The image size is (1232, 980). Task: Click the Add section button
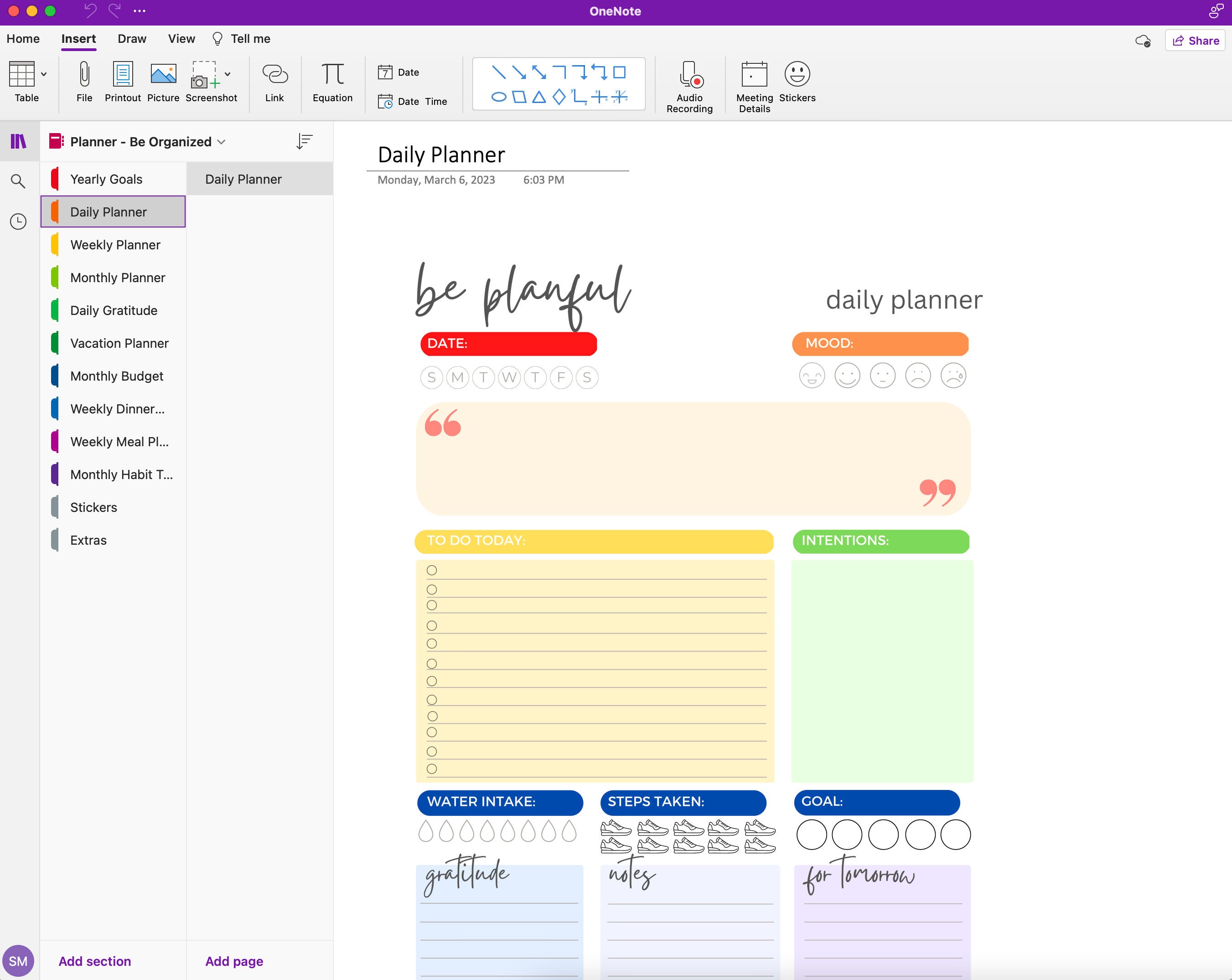[x=94, y=961]
